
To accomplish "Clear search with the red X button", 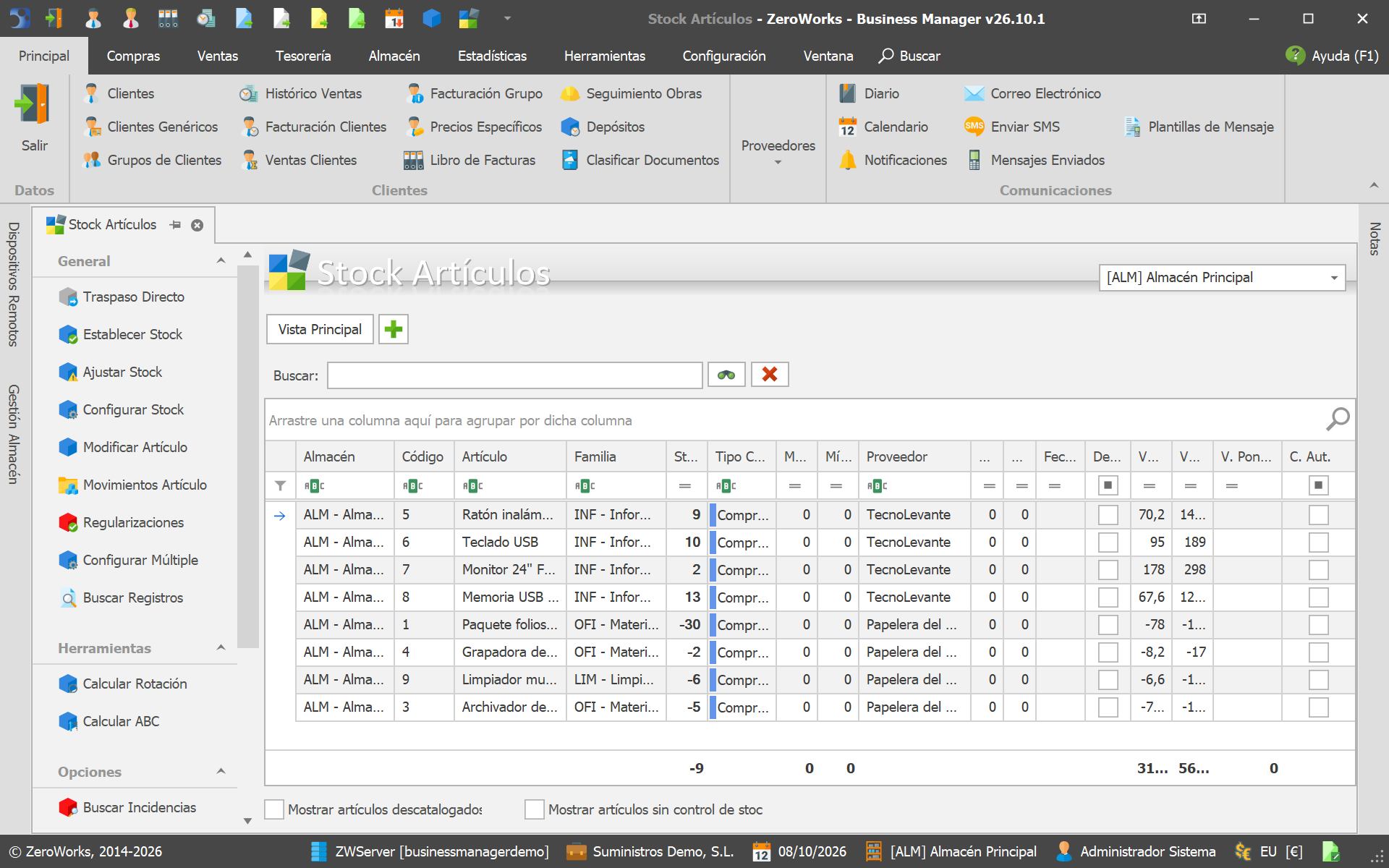I will click(x=770, y=375).
